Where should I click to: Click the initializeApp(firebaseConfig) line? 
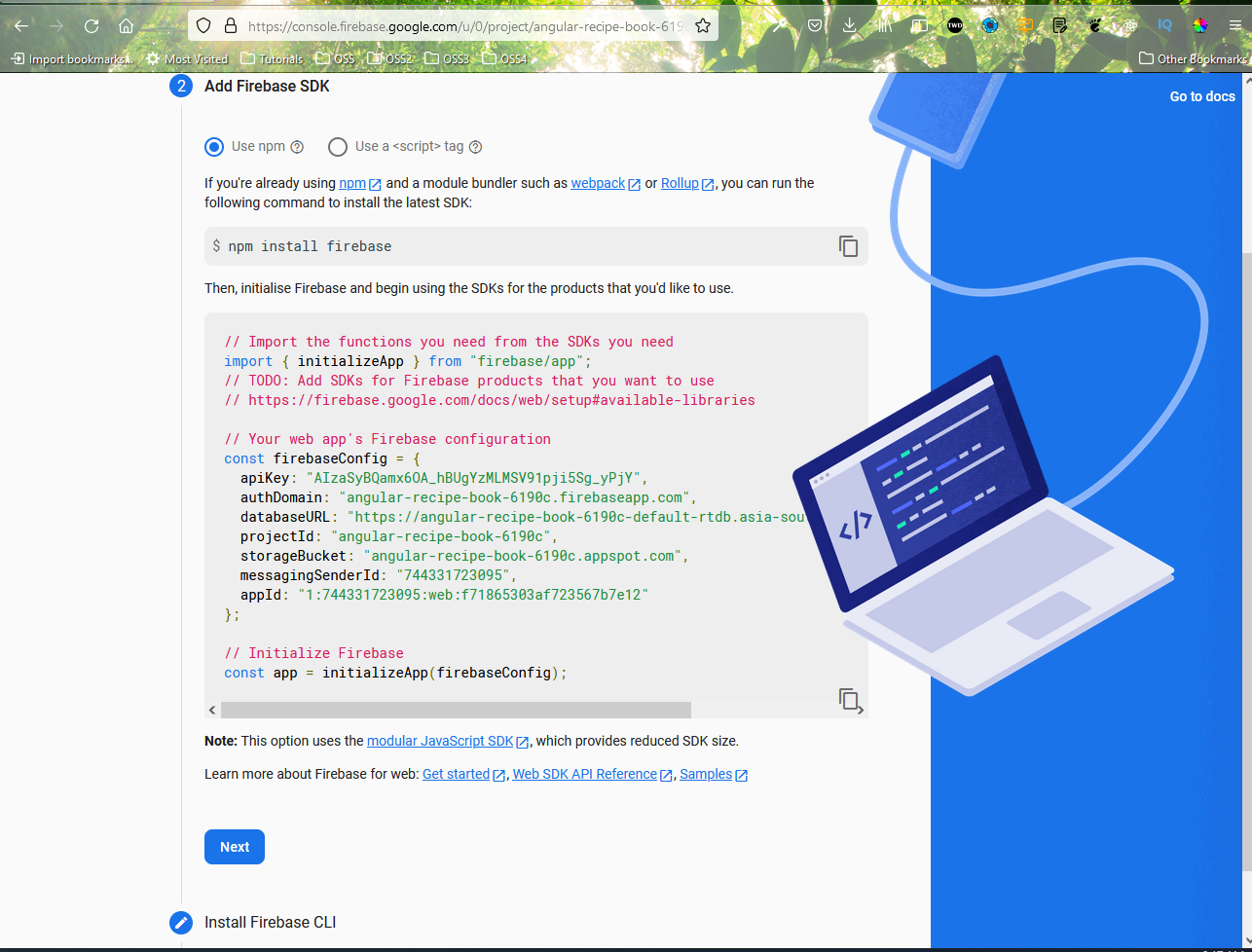tap(395, 673)
